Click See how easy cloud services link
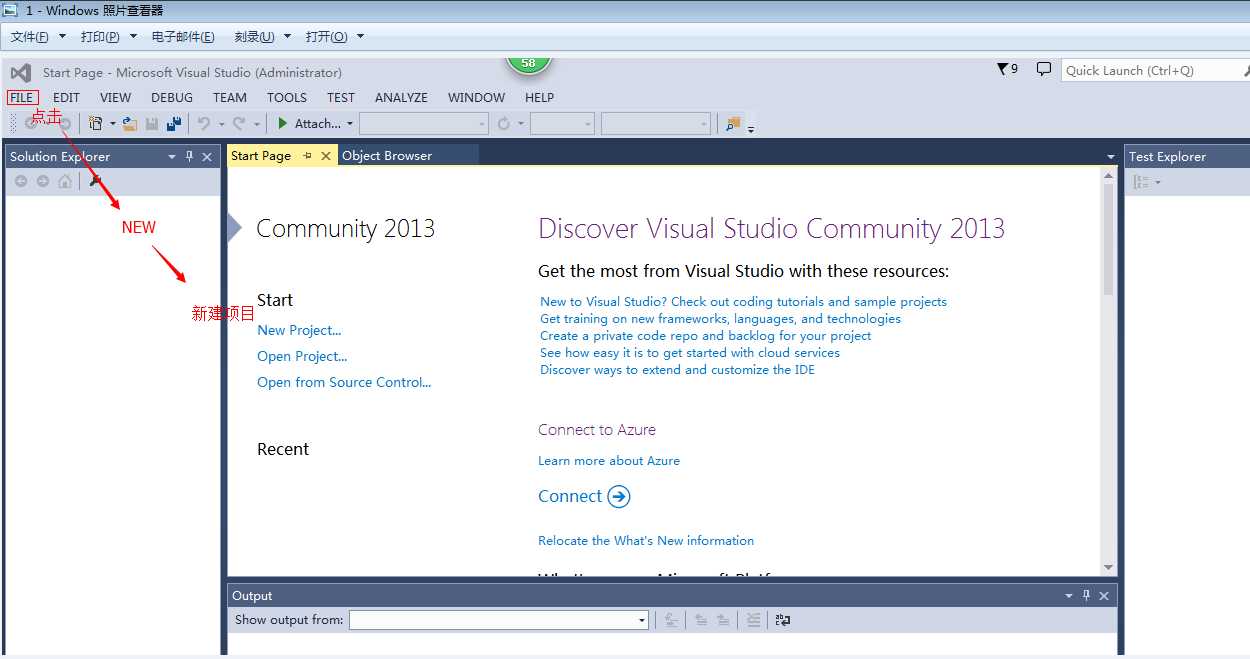 coord(690,353)
